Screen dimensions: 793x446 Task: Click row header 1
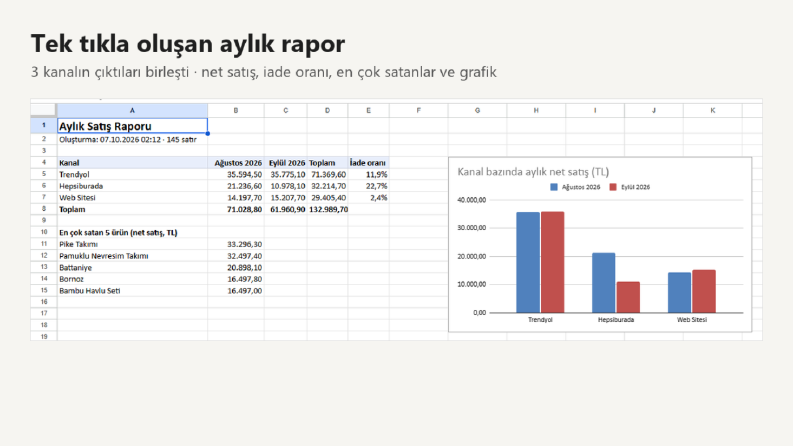[x=43, y=125]
